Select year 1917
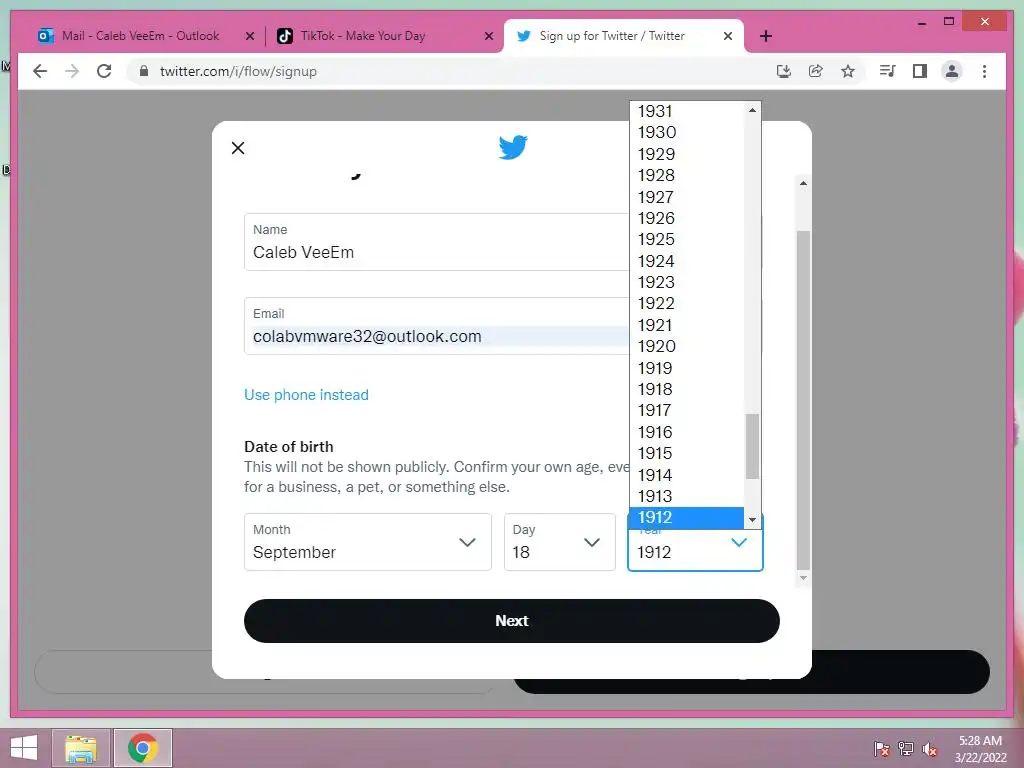 click(x=686, y=411)
